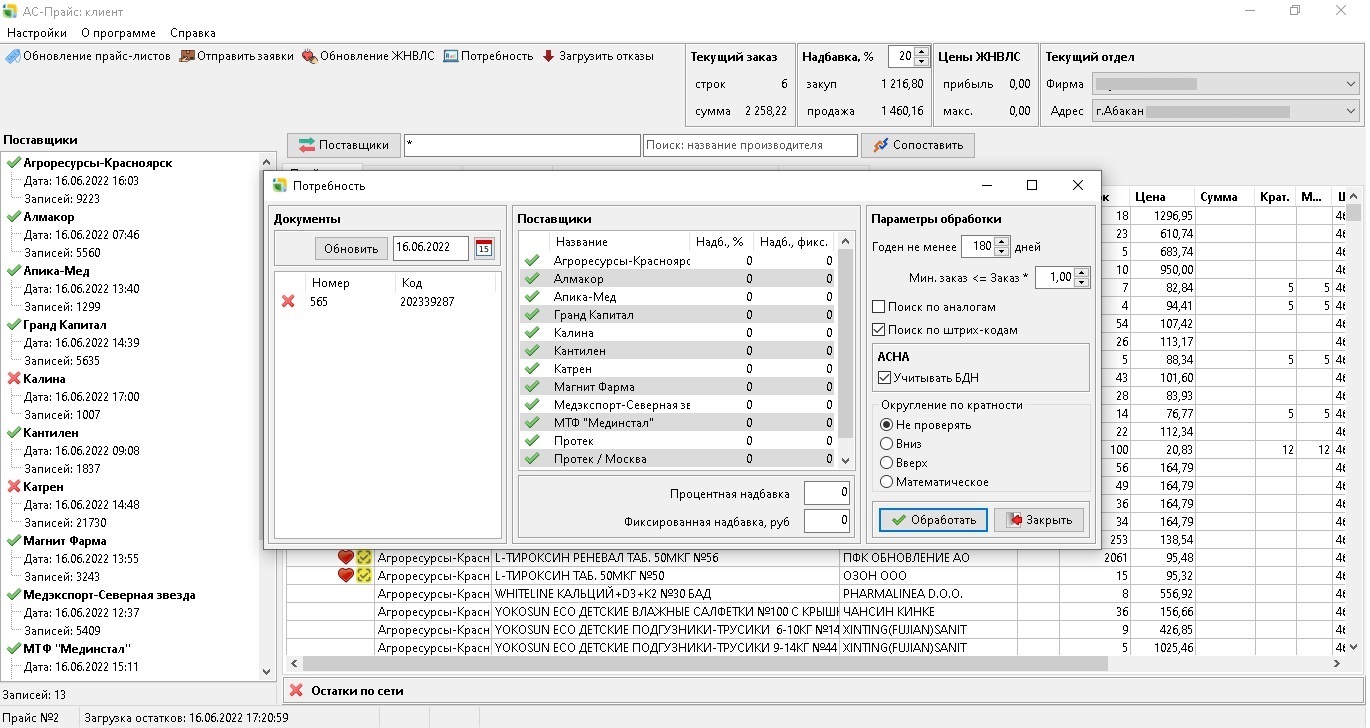Click the search field containing asterisk

pyautogui.click(x=521, y=145)
